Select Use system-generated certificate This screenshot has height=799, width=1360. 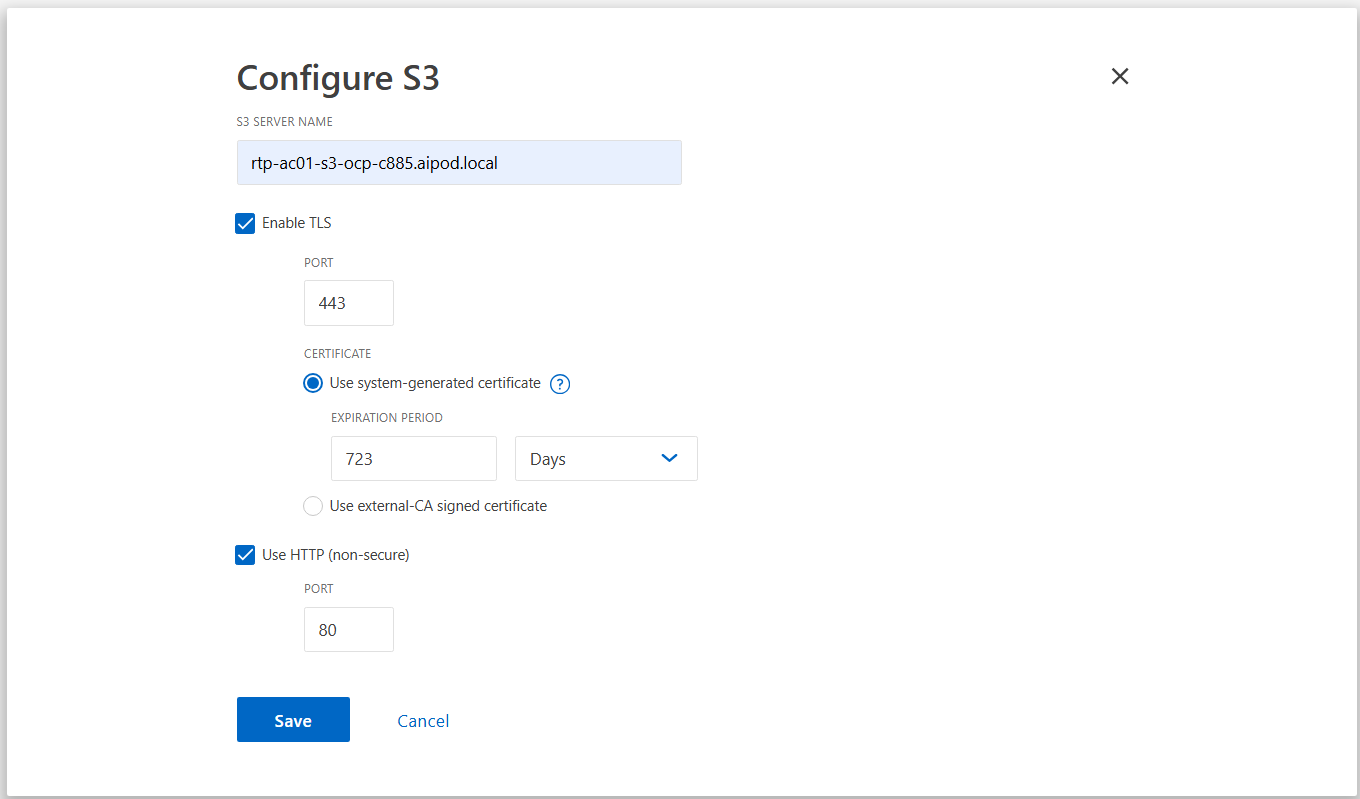click(313, 383)
